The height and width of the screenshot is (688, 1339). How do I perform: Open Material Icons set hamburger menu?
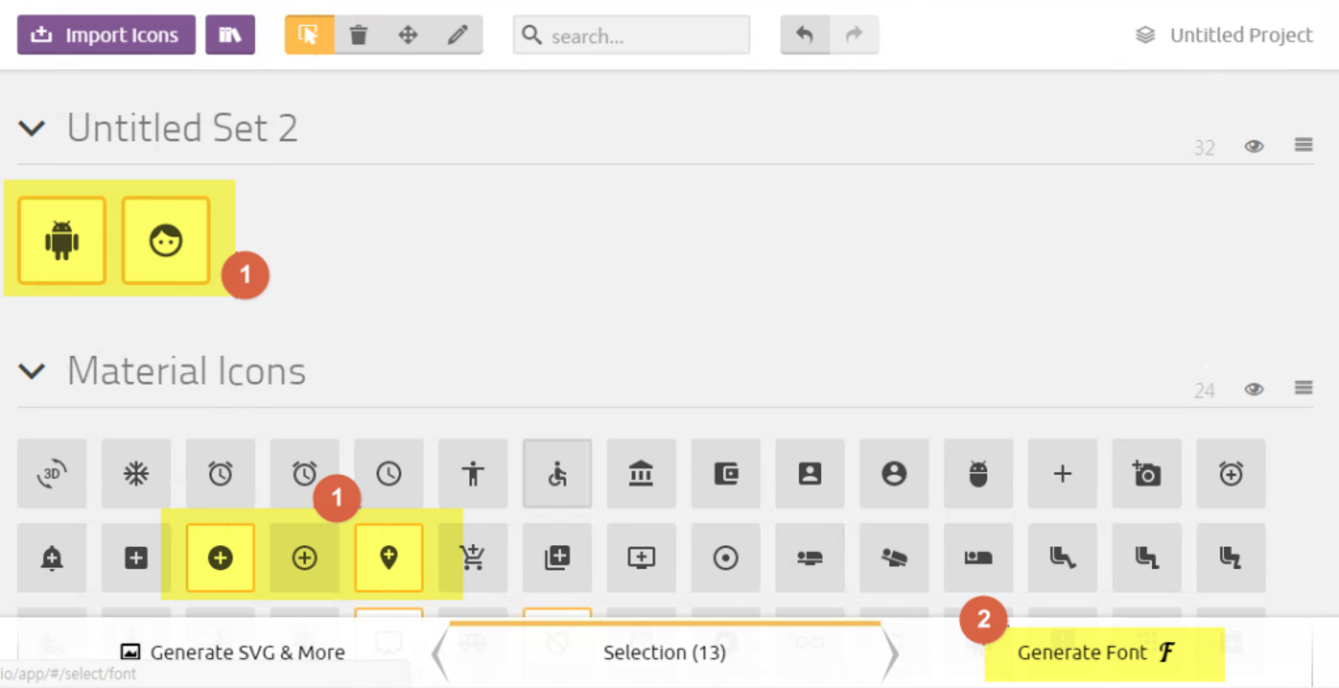pos(1303,388)
